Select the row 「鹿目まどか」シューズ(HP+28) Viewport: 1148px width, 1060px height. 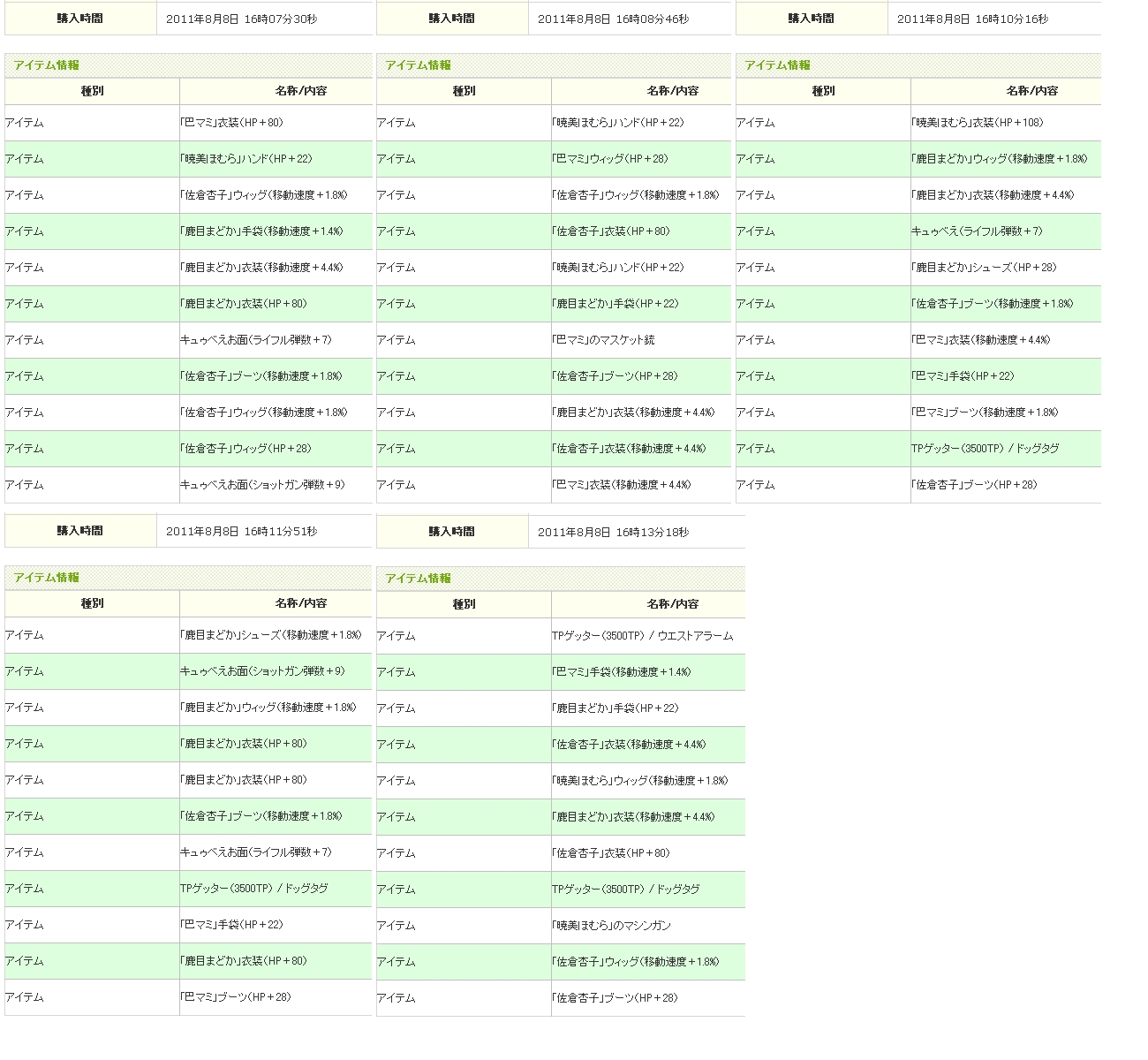click(x=918, y=268)
